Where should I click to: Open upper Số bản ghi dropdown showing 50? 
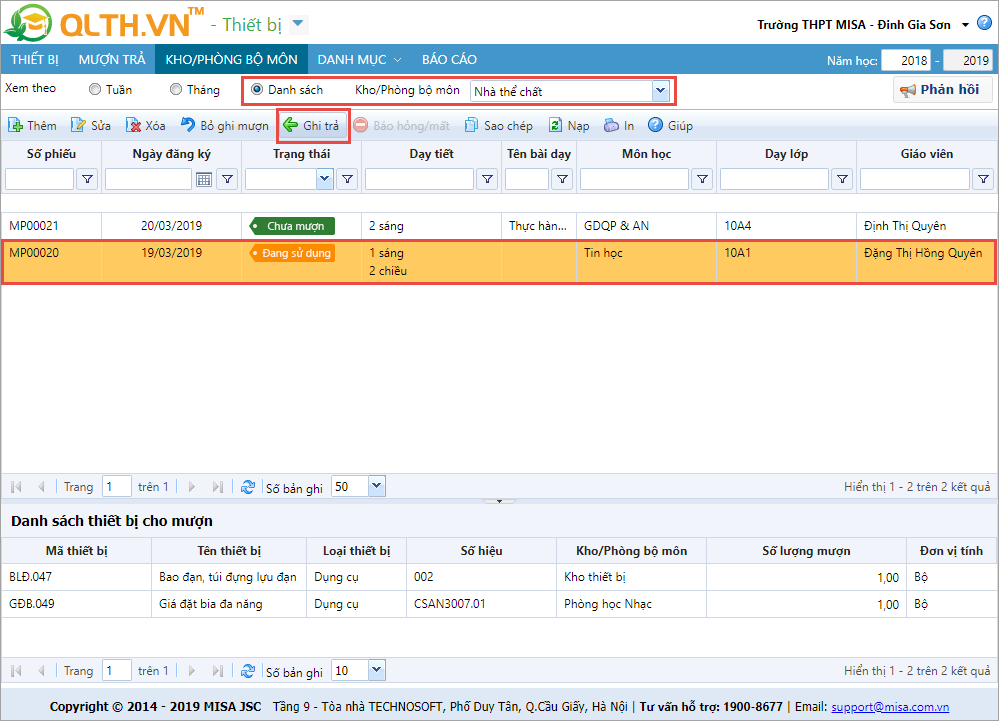click(377, 487)
